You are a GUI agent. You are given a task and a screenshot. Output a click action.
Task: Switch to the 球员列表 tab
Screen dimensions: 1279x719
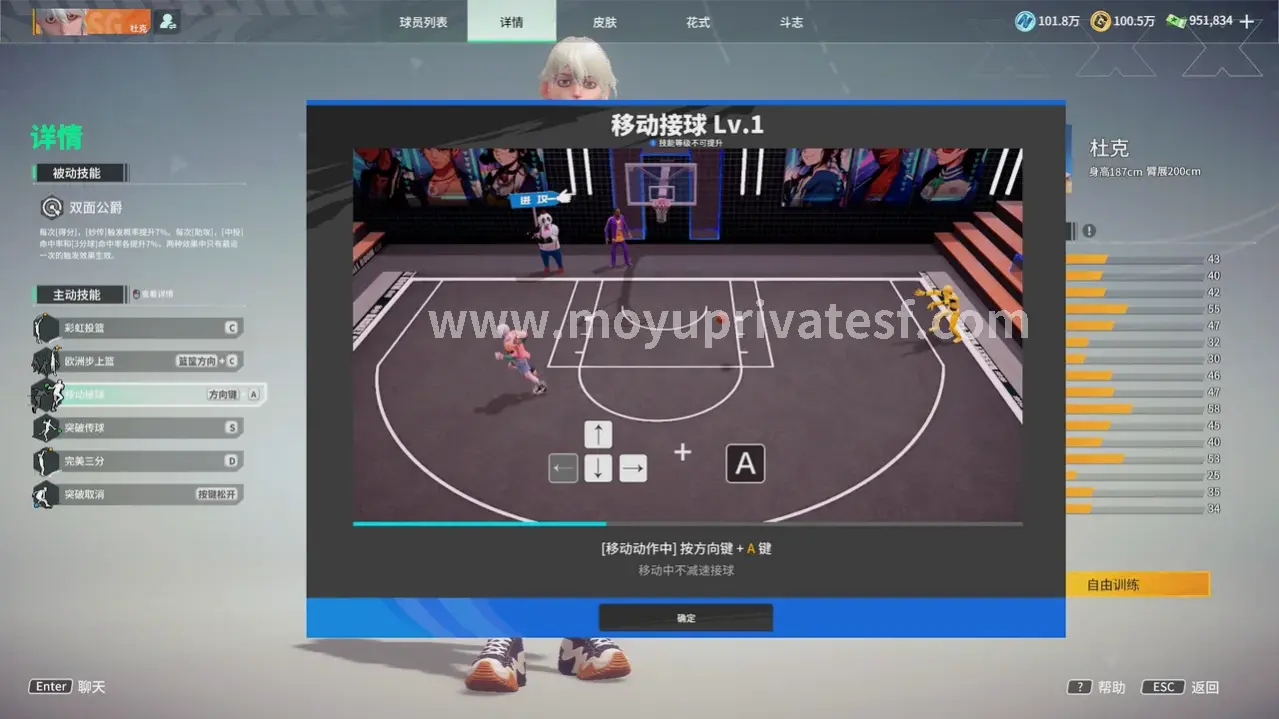point(423,22)
